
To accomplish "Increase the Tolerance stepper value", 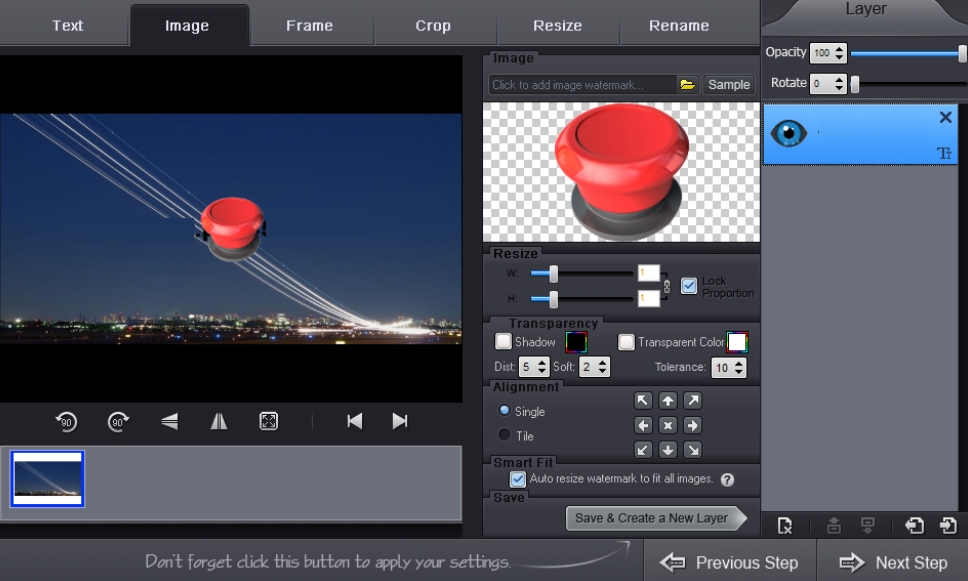I will (739, 363).
